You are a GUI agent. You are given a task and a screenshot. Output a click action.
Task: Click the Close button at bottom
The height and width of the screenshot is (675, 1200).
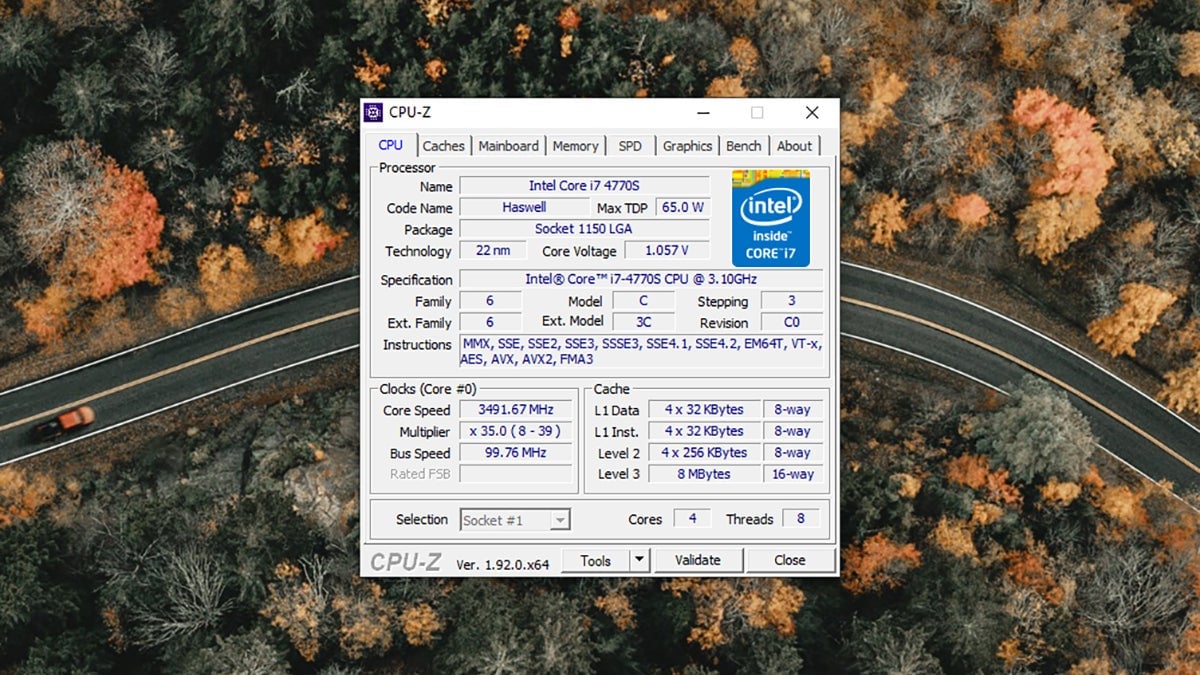point(789,561)
